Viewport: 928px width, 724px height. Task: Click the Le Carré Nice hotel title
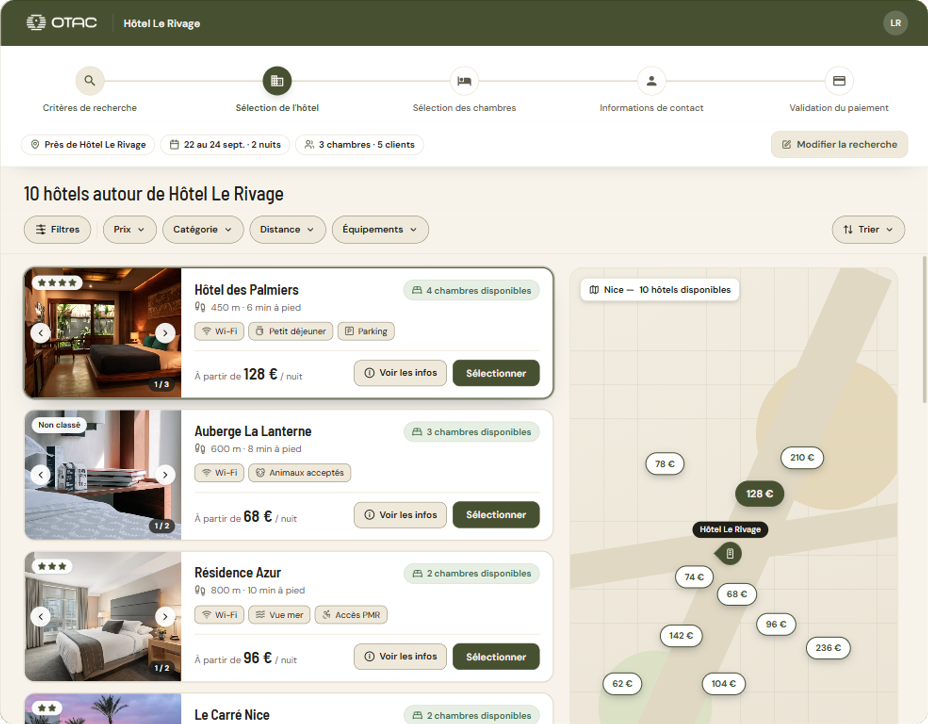point(232,715)
